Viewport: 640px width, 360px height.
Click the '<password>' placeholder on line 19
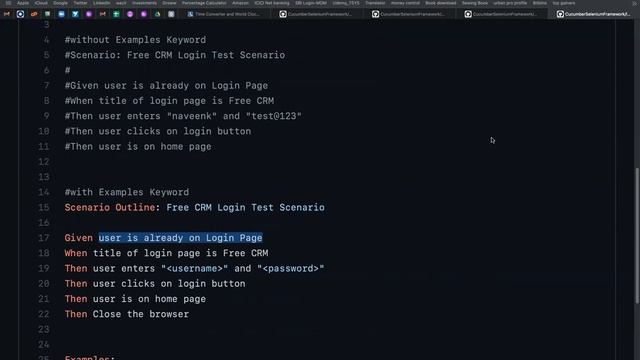[291, 269]
